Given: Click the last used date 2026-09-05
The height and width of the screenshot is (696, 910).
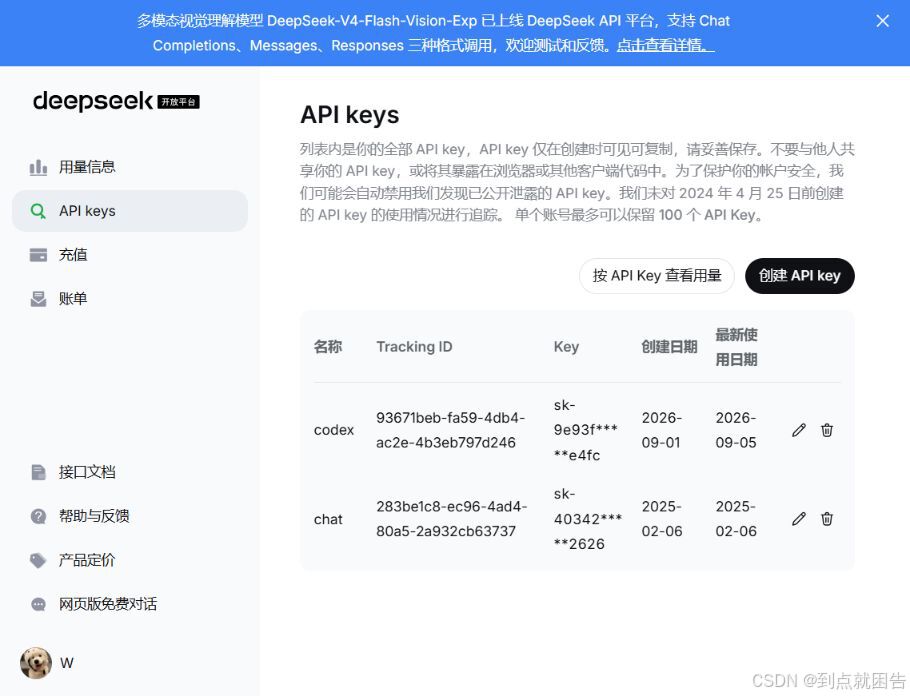Looking at the screenshot, I should tap(736, 430).
